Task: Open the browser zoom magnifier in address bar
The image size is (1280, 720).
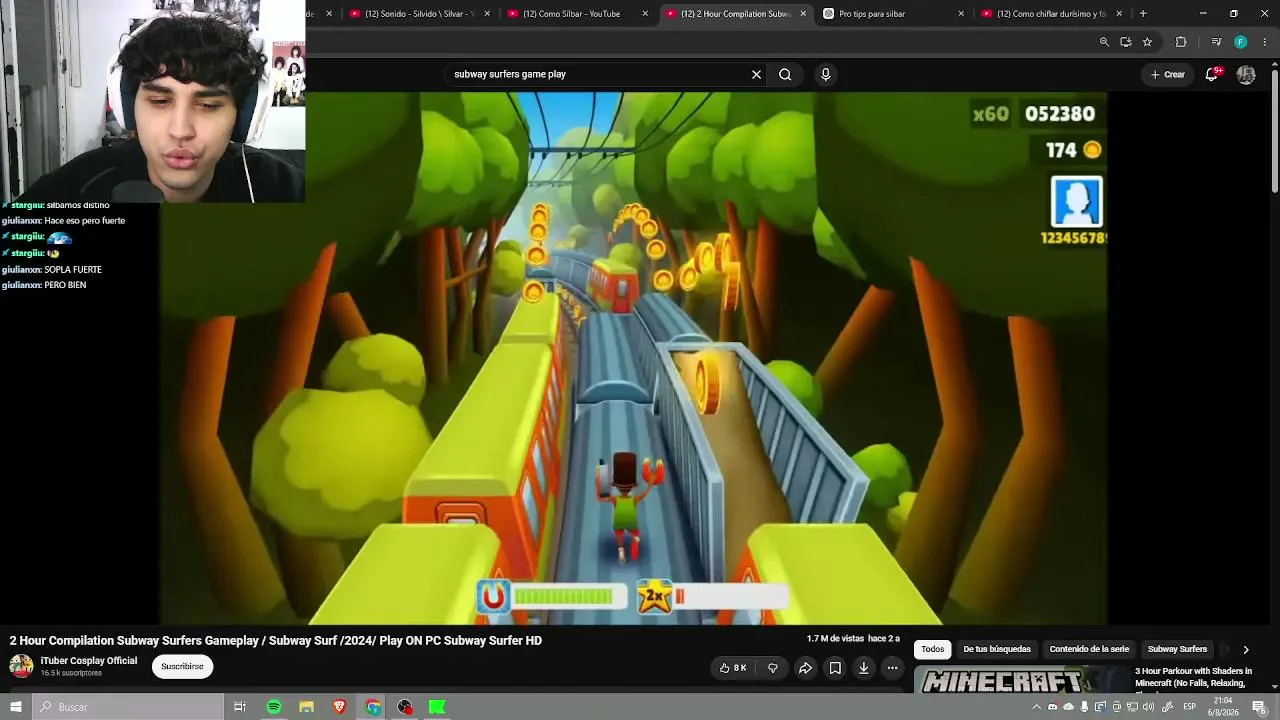Action: 1104,42
